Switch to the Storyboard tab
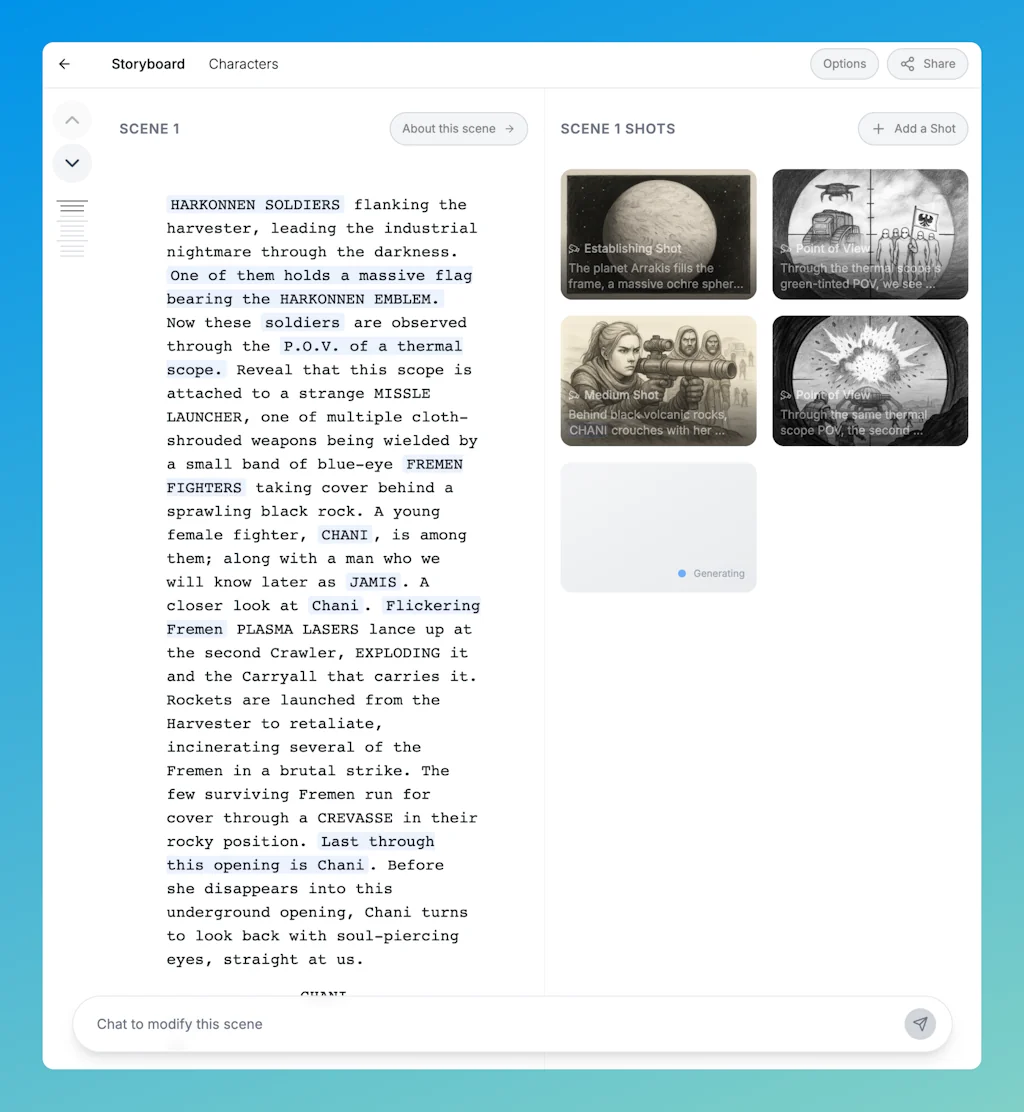Screen dimensions: 1024x1112 pos(148,64)
